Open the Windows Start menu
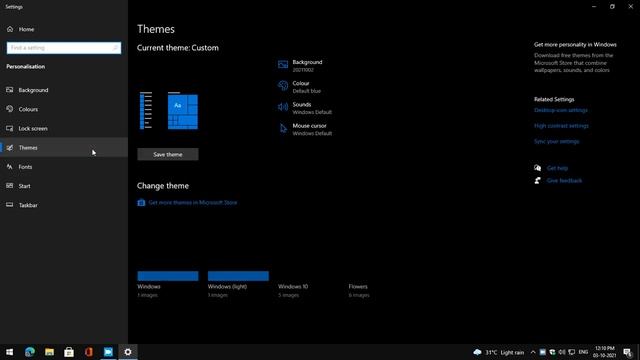This screenshot has width=640, height=360. click(10, 352)
